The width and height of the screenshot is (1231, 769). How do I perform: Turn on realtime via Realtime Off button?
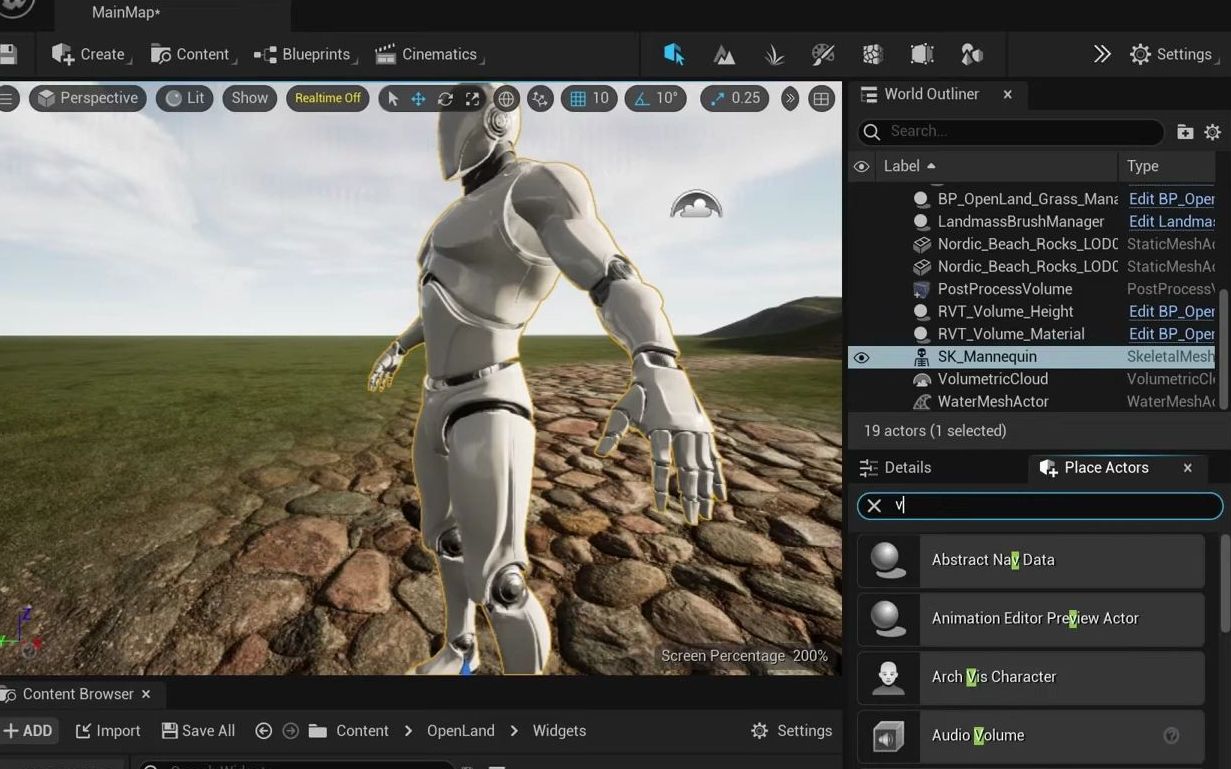click(328, 99)
